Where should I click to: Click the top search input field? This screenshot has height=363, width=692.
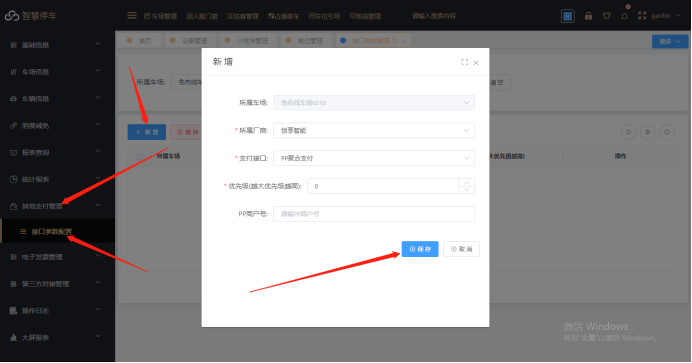[434, 16]
